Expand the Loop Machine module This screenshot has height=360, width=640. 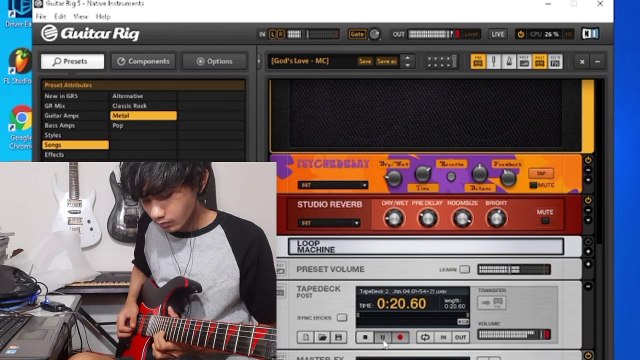tap(588, 251)
